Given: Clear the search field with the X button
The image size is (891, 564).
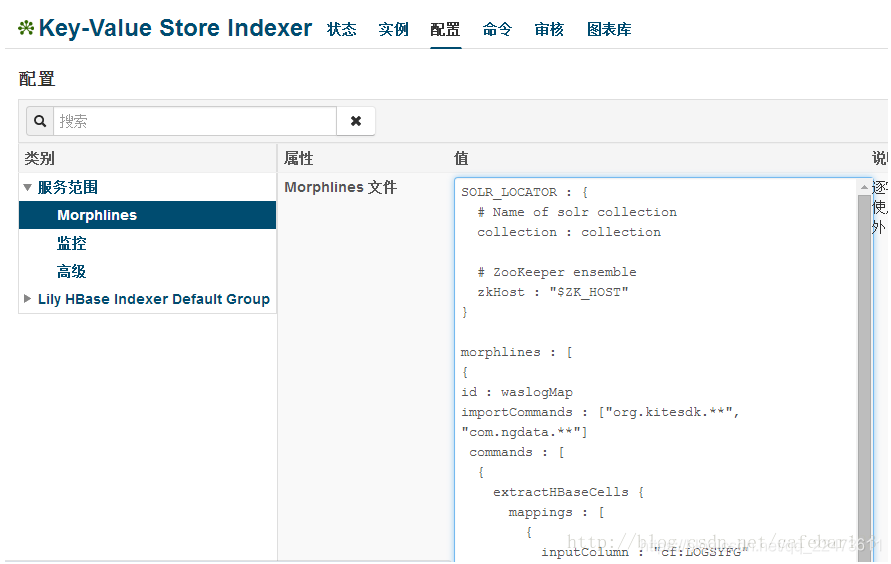Looking at the screenshot, I should point(356,121).
